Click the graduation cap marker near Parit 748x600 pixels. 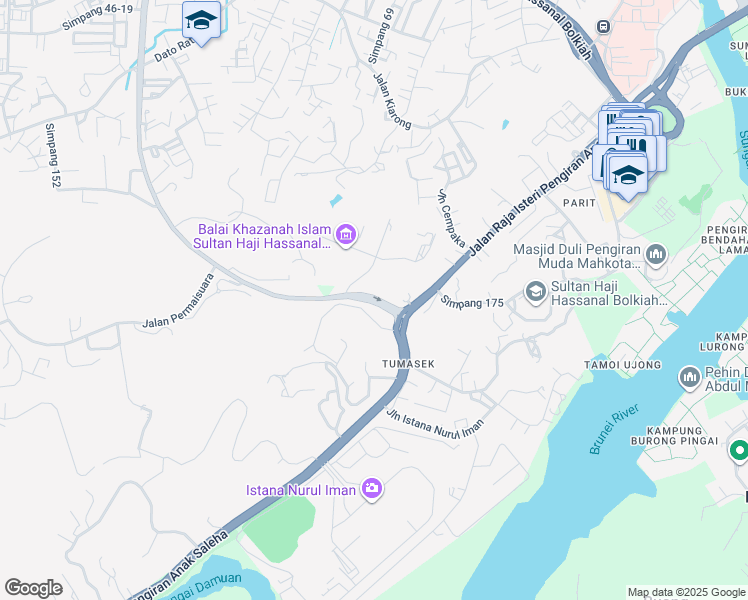coord(628,176)
